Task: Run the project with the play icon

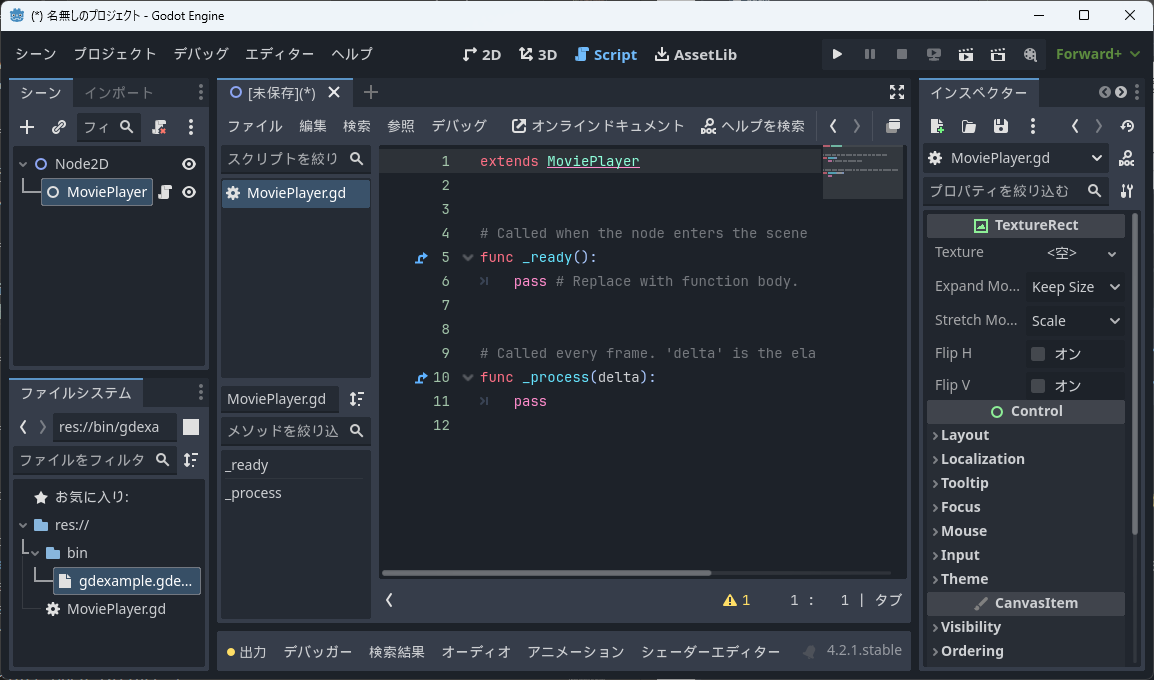Action: (x=837, y=54)
